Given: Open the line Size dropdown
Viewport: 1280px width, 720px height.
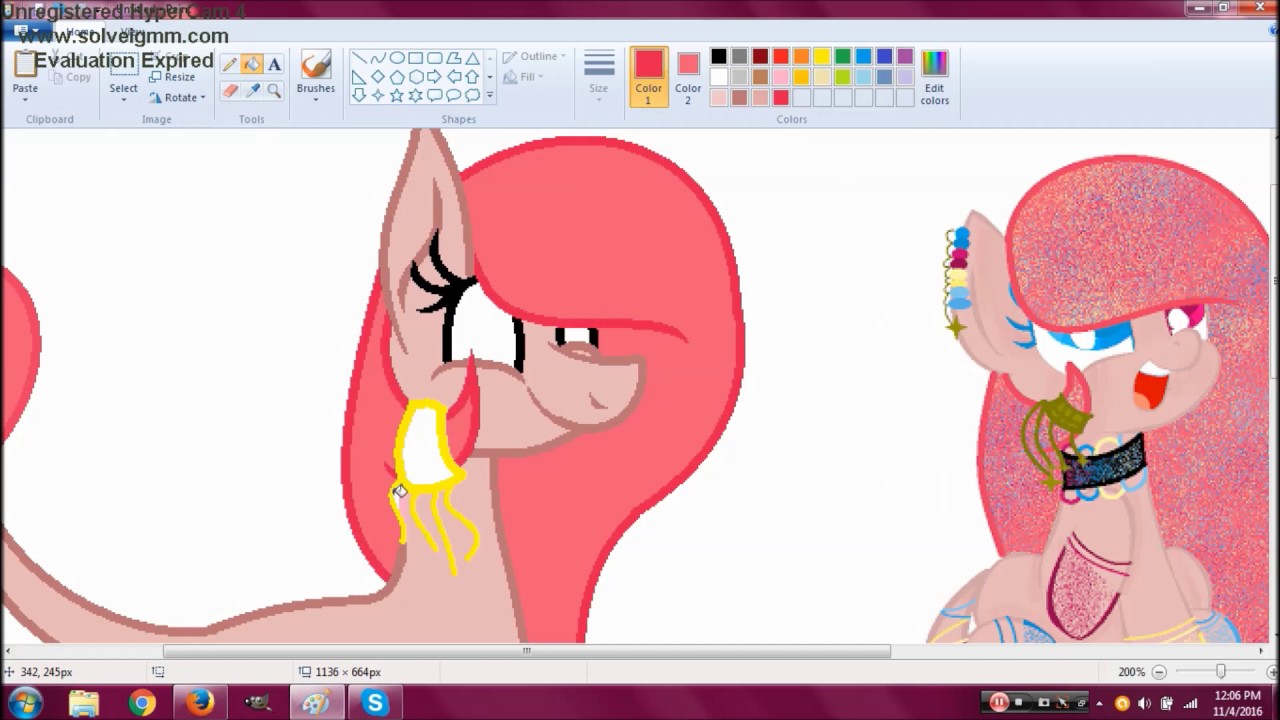Looking at the screenshot, I should click(599, 75).
